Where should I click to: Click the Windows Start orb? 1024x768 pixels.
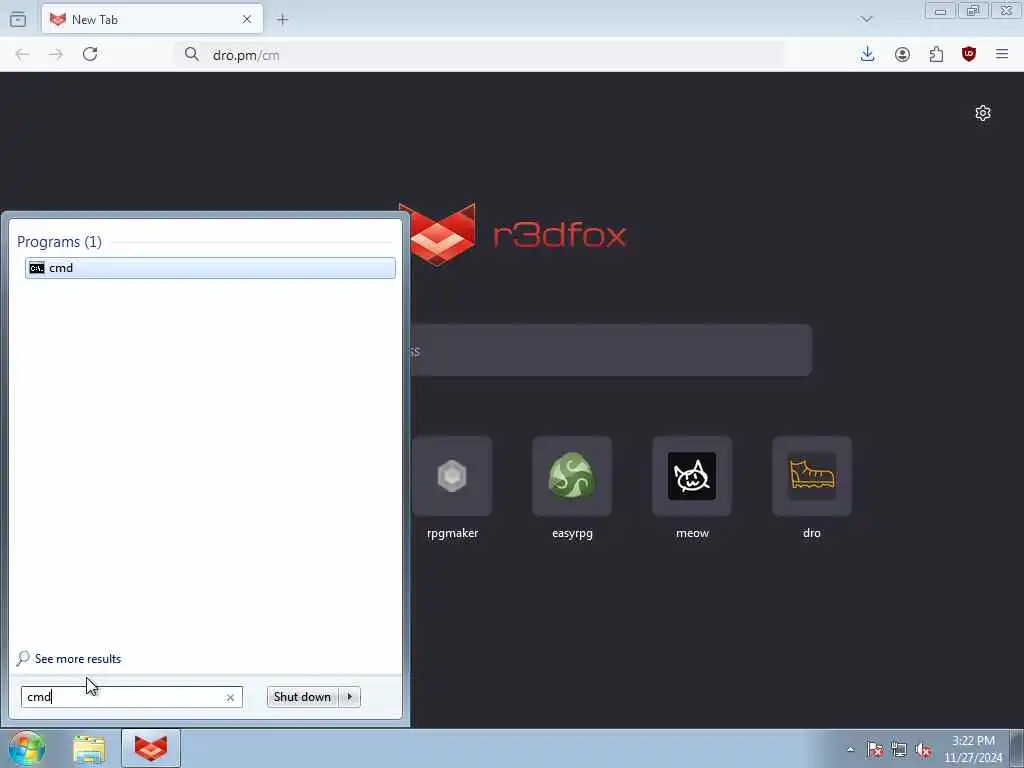[x=27, y=748]
